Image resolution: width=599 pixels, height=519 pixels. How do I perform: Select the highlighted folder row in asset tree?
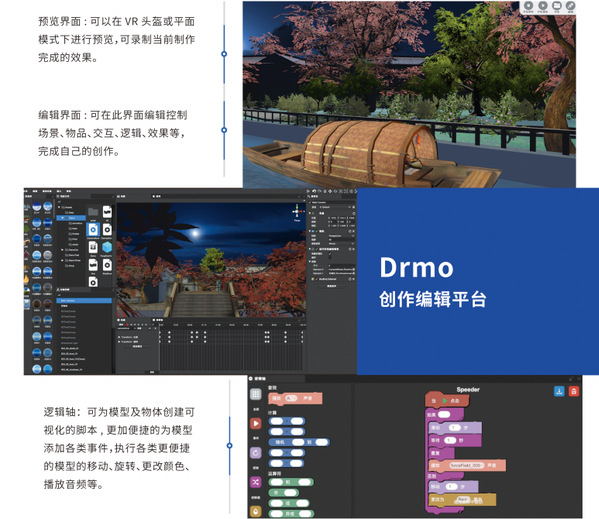[71, 218]
